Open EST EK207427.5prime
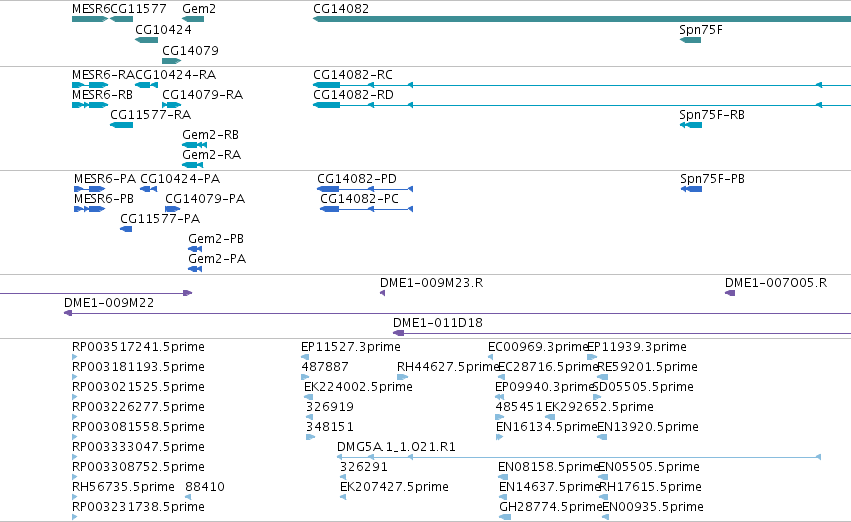 coord(394,487)
